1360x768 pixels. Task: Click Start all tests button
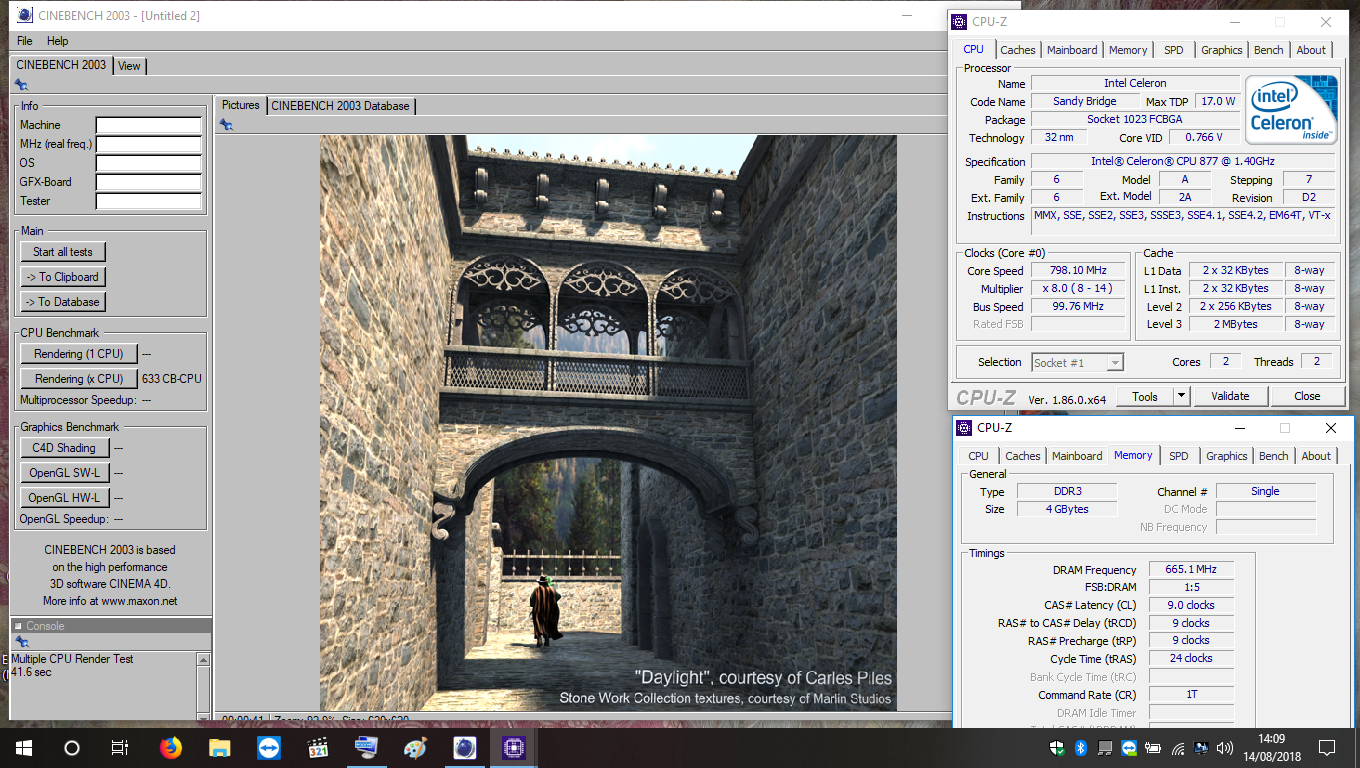pyautogui.click(x=63, y=252)
